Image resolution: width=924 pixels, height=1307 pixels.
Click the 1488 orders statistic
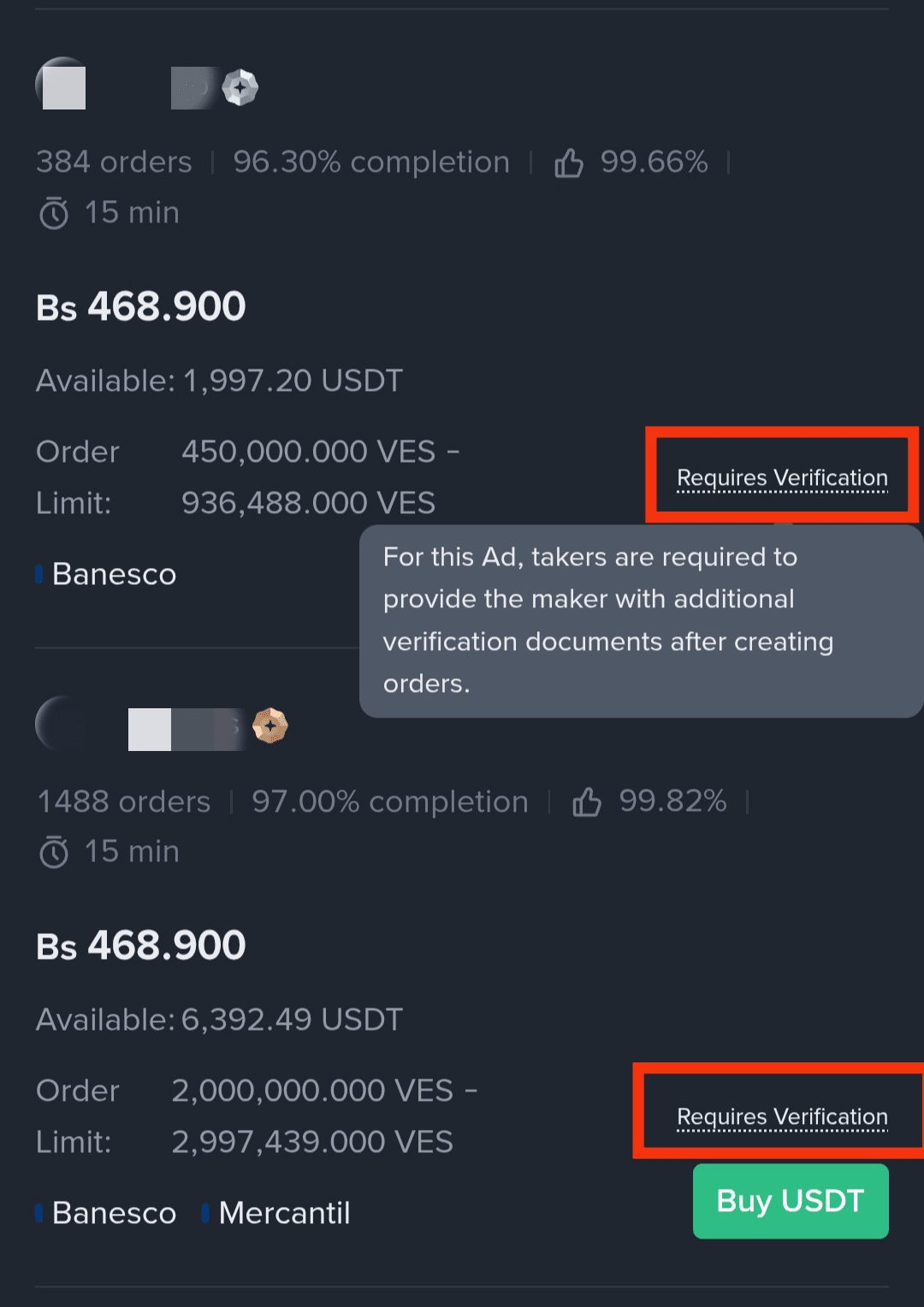[x=124, y=801]
